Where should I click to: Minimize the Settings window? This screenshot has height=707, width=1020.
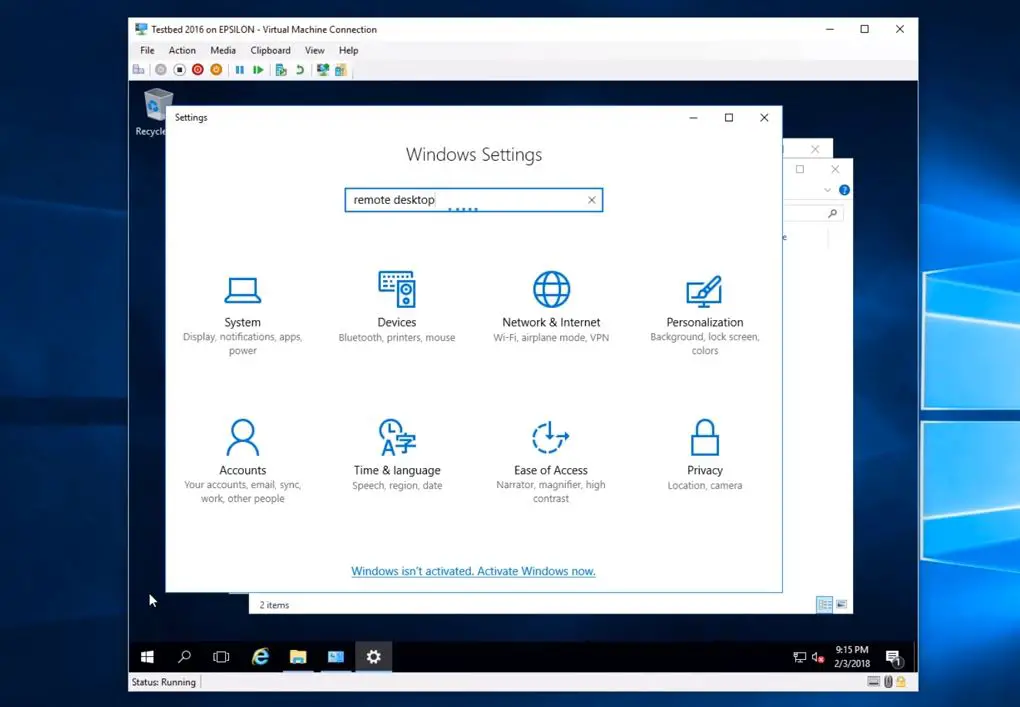click(x=693, y=118)
